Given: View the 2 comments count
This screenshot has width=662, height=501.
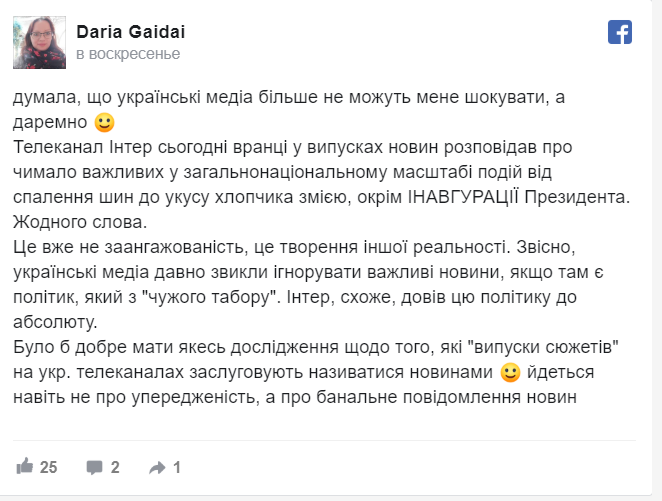Looking at the screenshot, I should [x=115, y=467].
